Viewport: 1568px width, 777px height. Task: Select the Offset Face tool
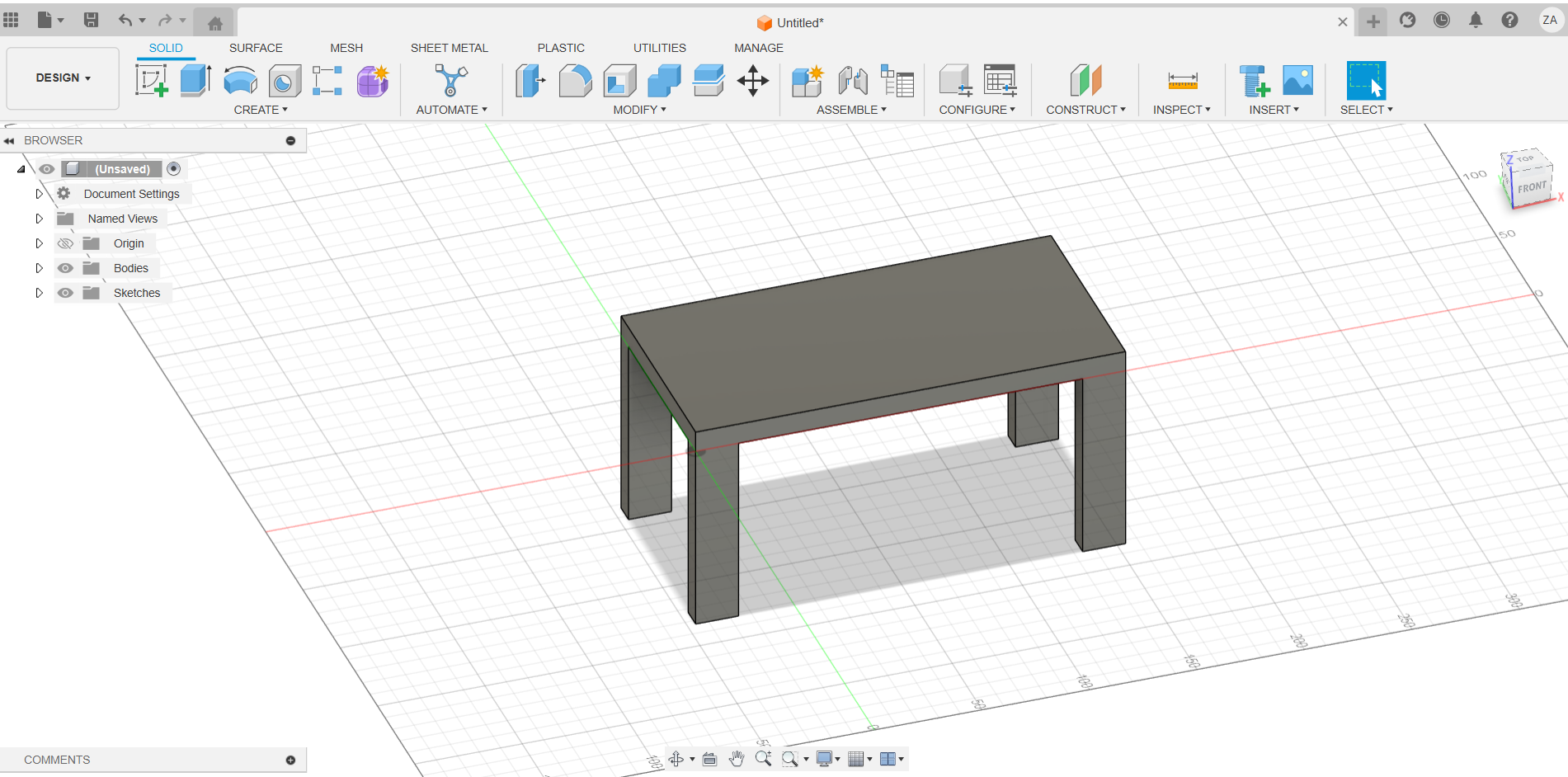click(709, 81)
